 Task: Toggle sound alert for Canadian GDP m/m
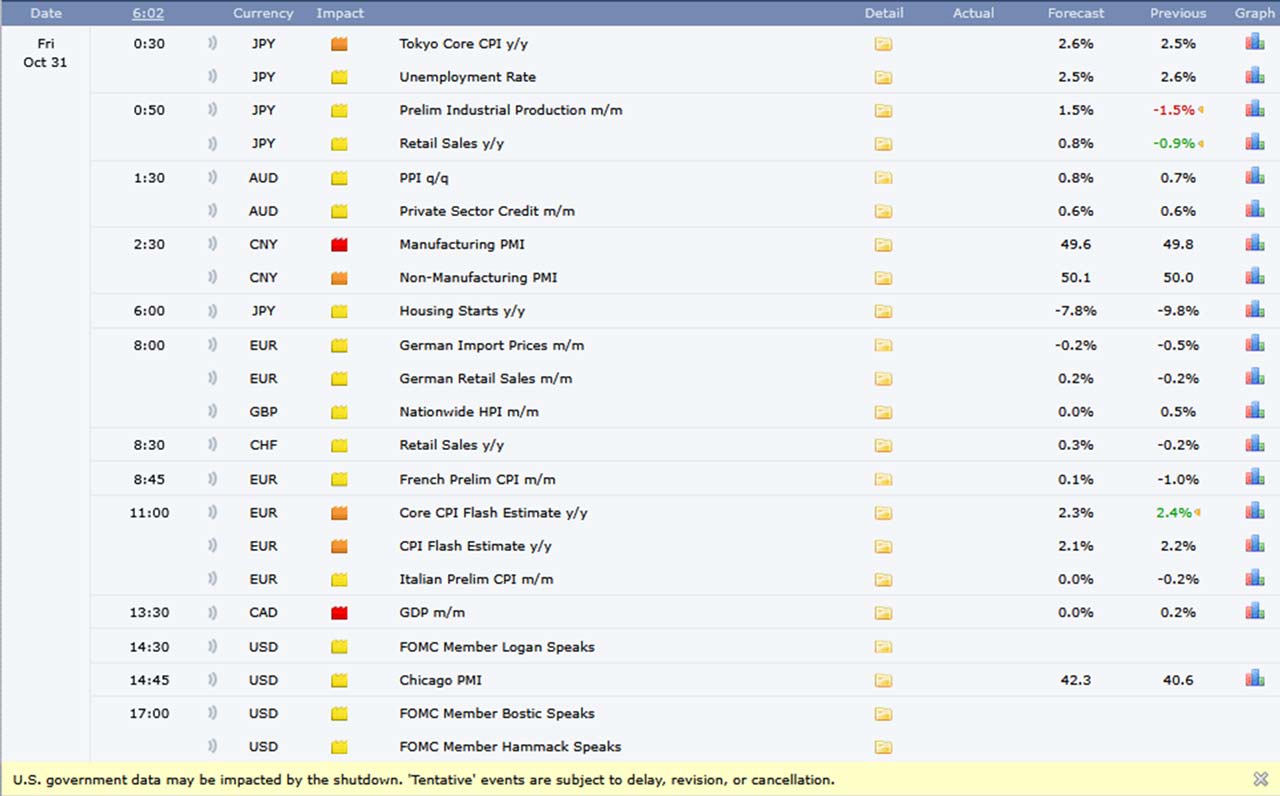212,613
